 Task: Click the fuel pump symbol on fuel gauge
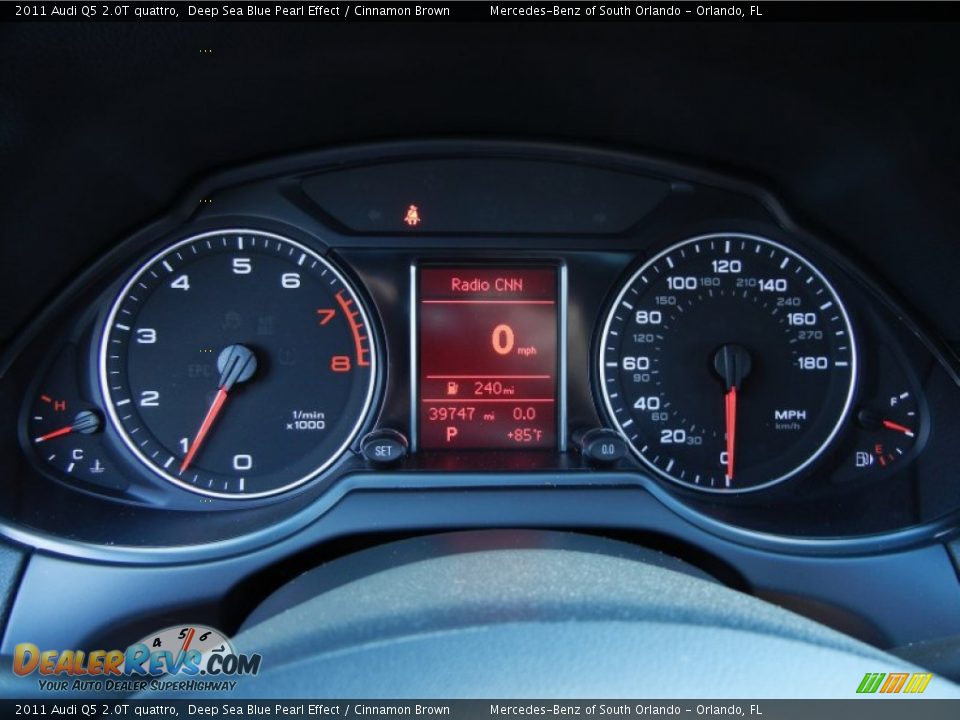(863, 459)
